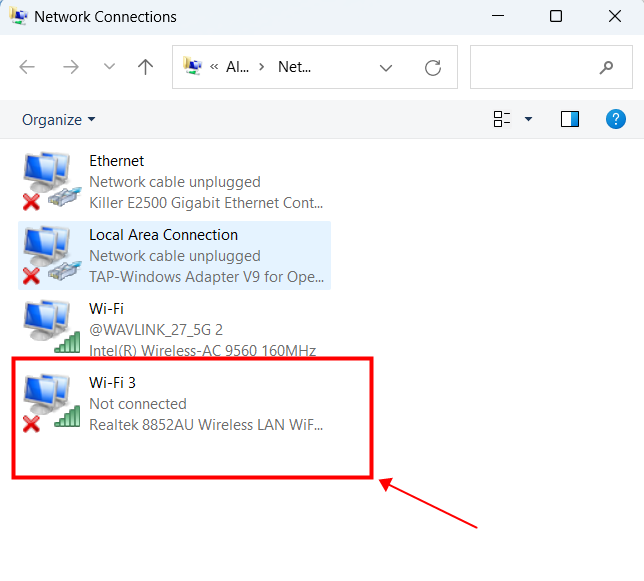
Task: Open the Recent locations dropdown arrow
Action: (109, 67)
